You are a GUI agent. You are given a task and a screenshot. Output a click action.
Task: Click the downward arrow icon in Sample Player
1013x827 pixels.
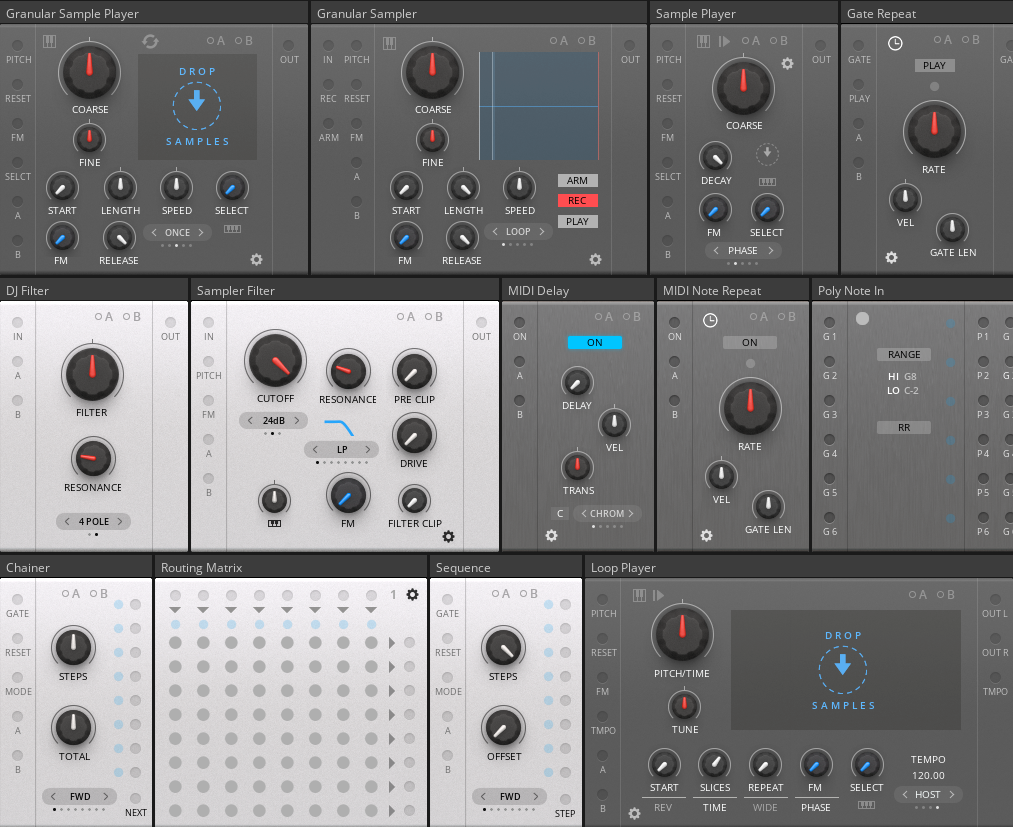(767, 153)
